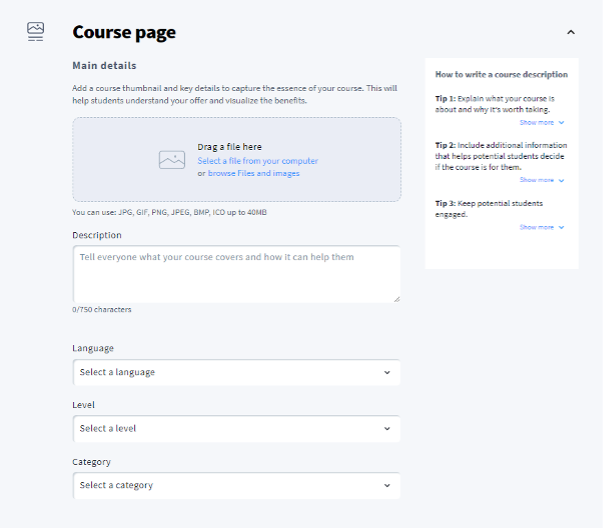
Task: Click the Language dropdown arrow icon
Action: pyautogui.click(x=387, y=372)
